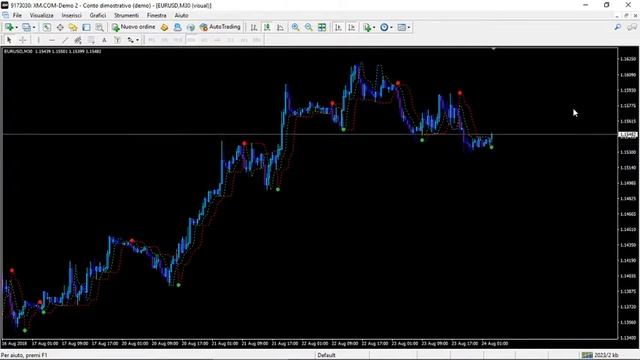Viewport: 640px width, 360px height.
Task: Open the Aiuto menu
Action: pyautogui.click(x=182, y=15)
